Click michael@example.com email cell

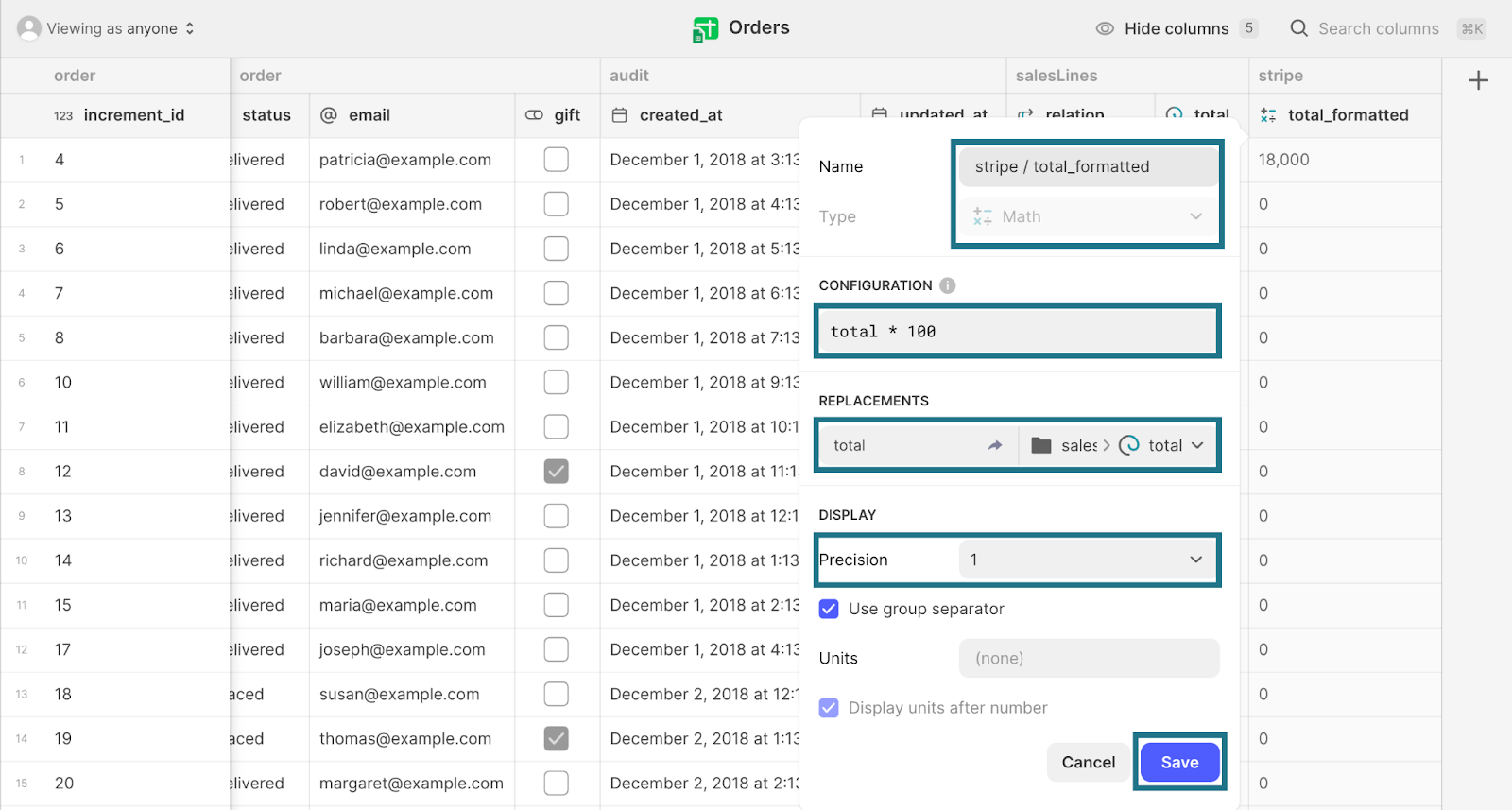coord(412,293)
